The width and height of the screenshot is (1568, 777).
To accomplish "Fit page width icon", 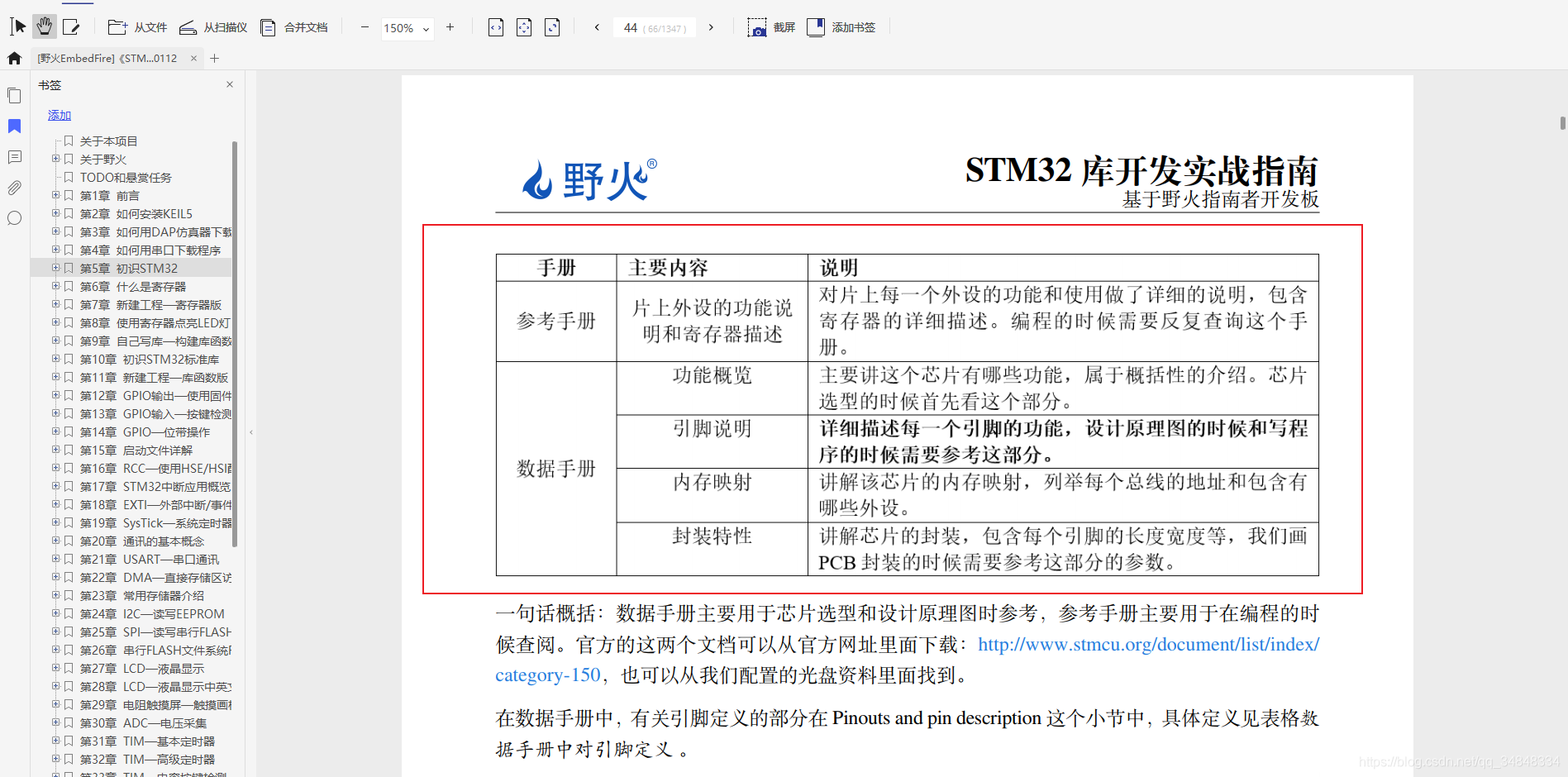I will (496, 27).
